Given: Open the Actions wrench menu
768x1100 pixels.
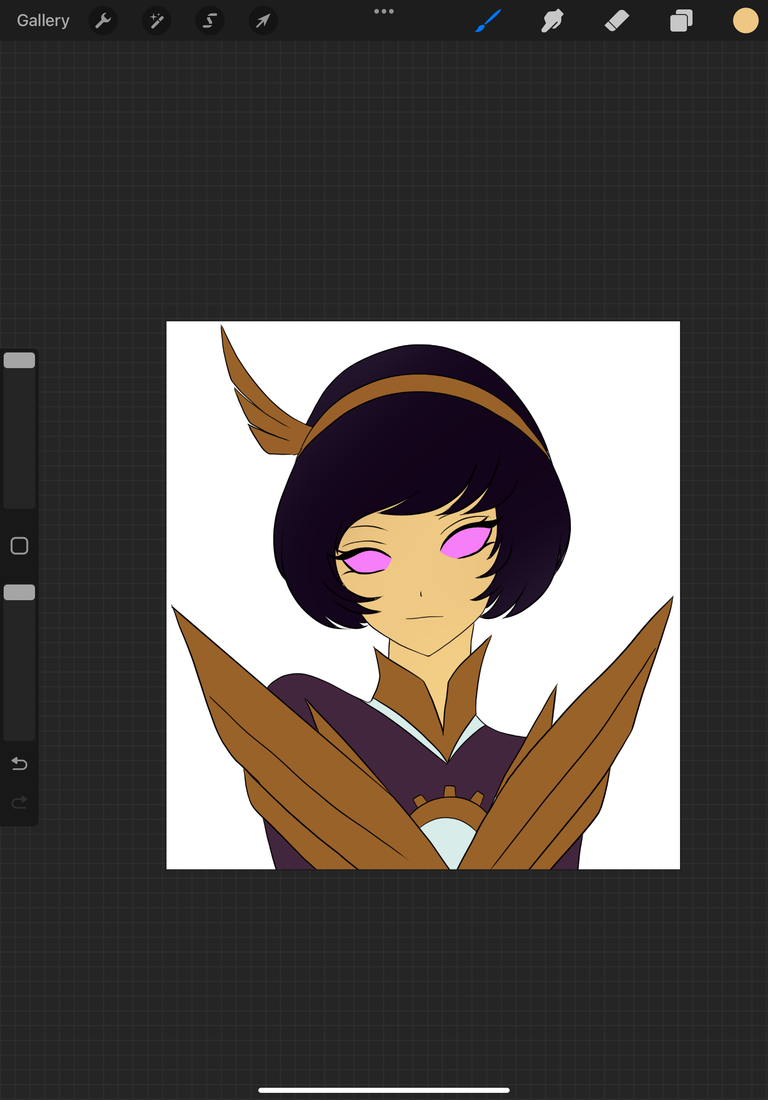Looking at the screenshot, I should 103,20.
